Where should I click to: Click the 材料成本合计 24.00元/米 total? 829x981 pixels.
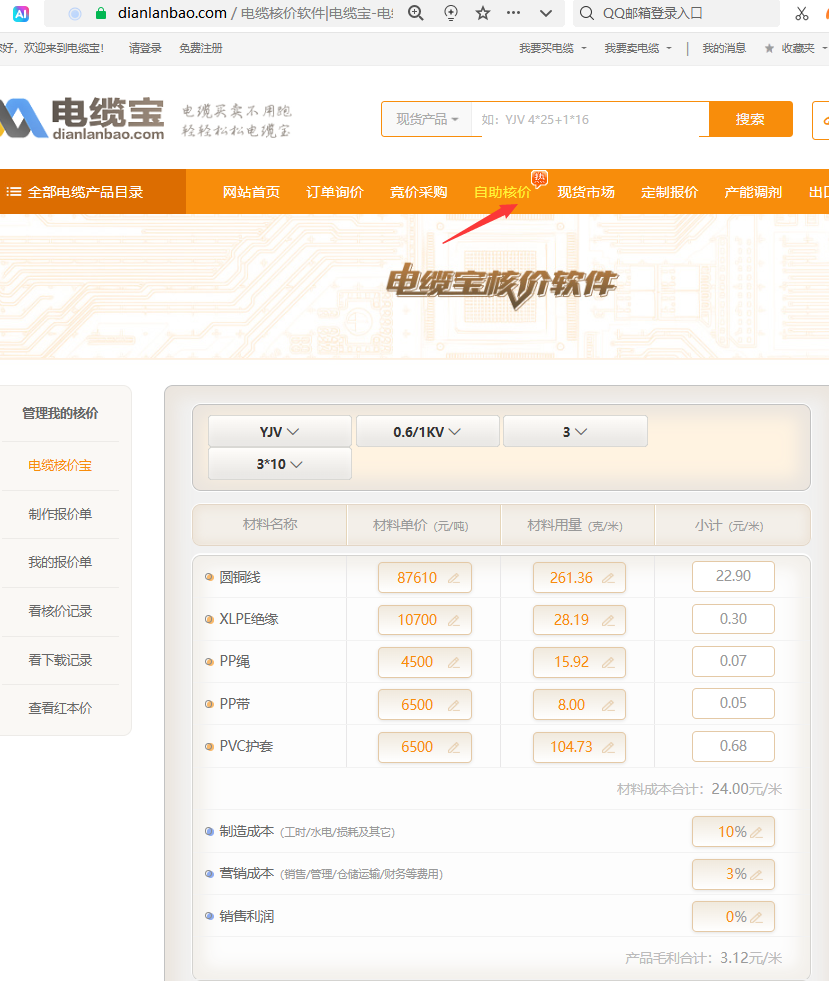point(699,789)
